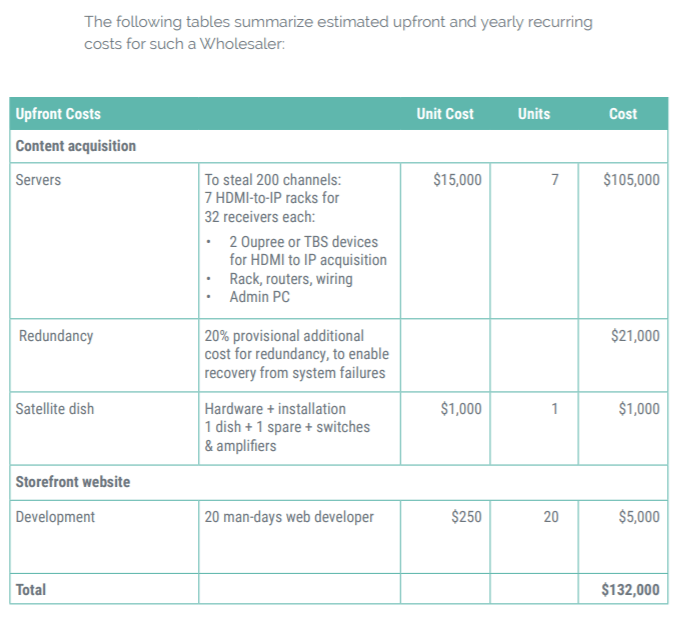Viewport: 681px width, 618px height.
Task: Click the $250 development unit cost
Action: (466, 517)
